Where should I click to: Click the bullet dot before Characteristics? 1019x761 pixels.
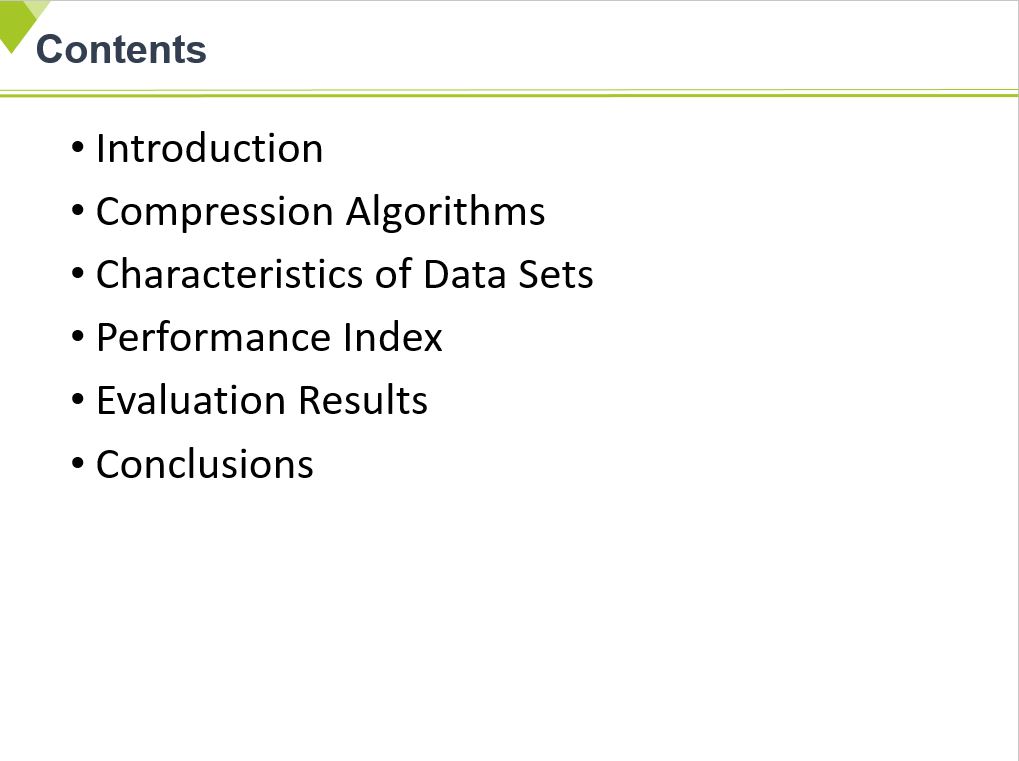78,275
